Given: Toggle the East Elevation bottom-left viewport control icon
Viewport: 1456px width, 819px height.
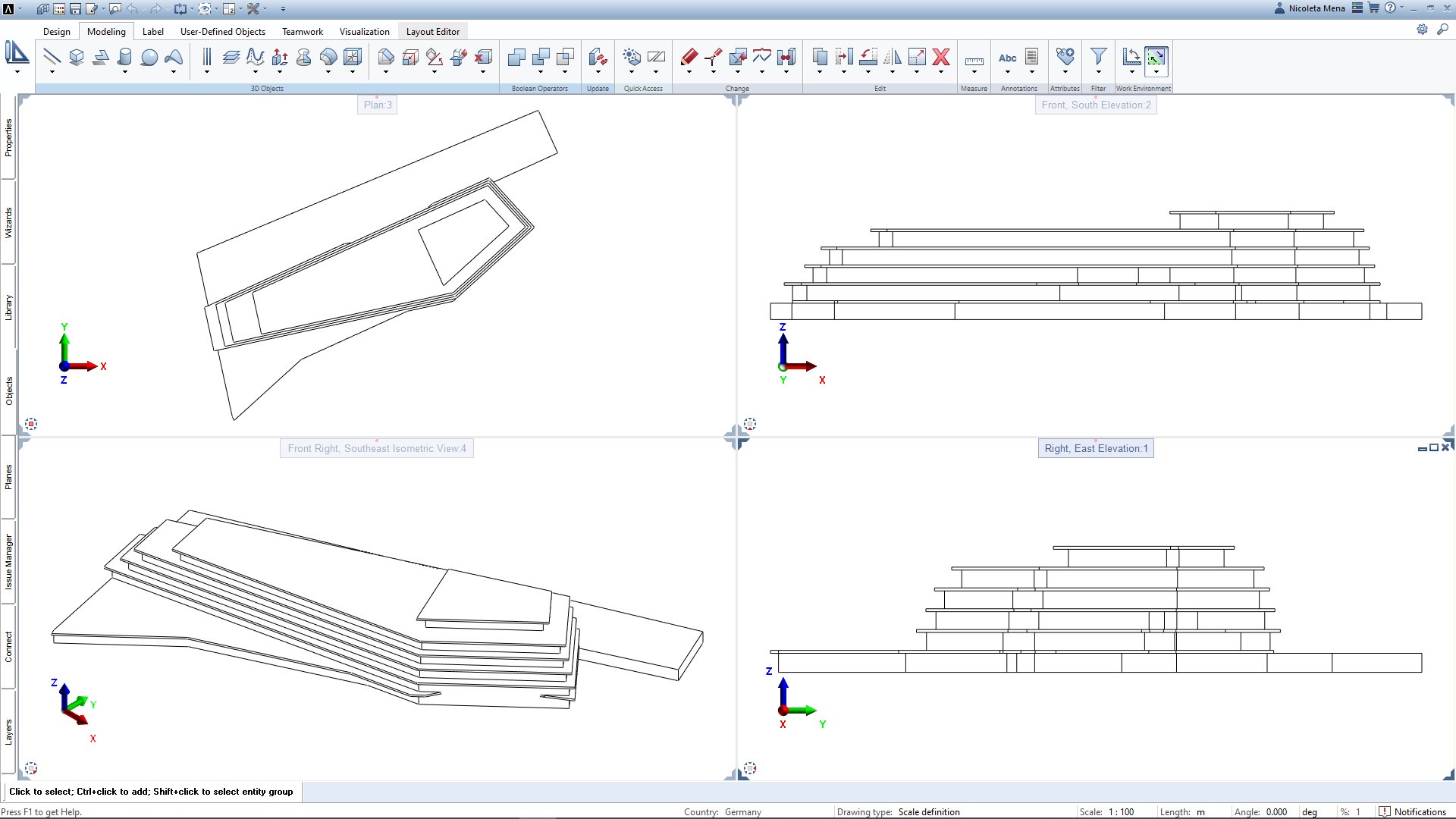Looking at the screenshot, I should click(750, 768).
